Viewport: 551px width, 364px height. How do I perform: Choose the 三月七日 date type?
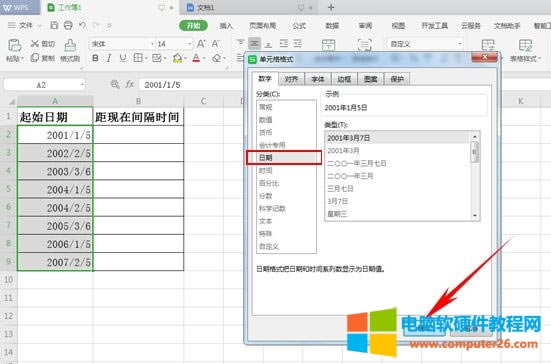pyautogui.click(x=397, y=189)
